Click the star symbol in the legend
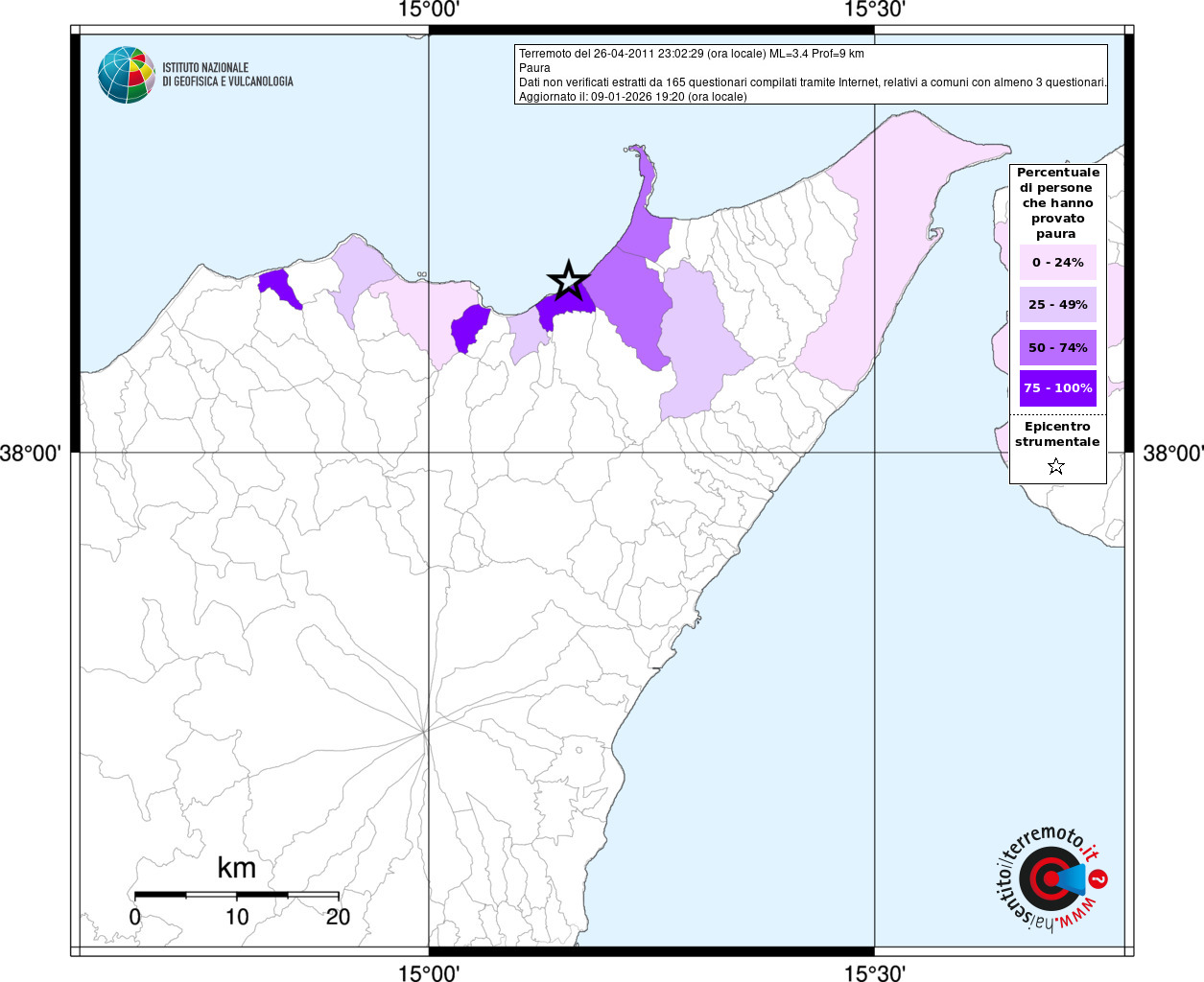Image resolution: width=1204 pixels, height=982 pixels. 1056,466
